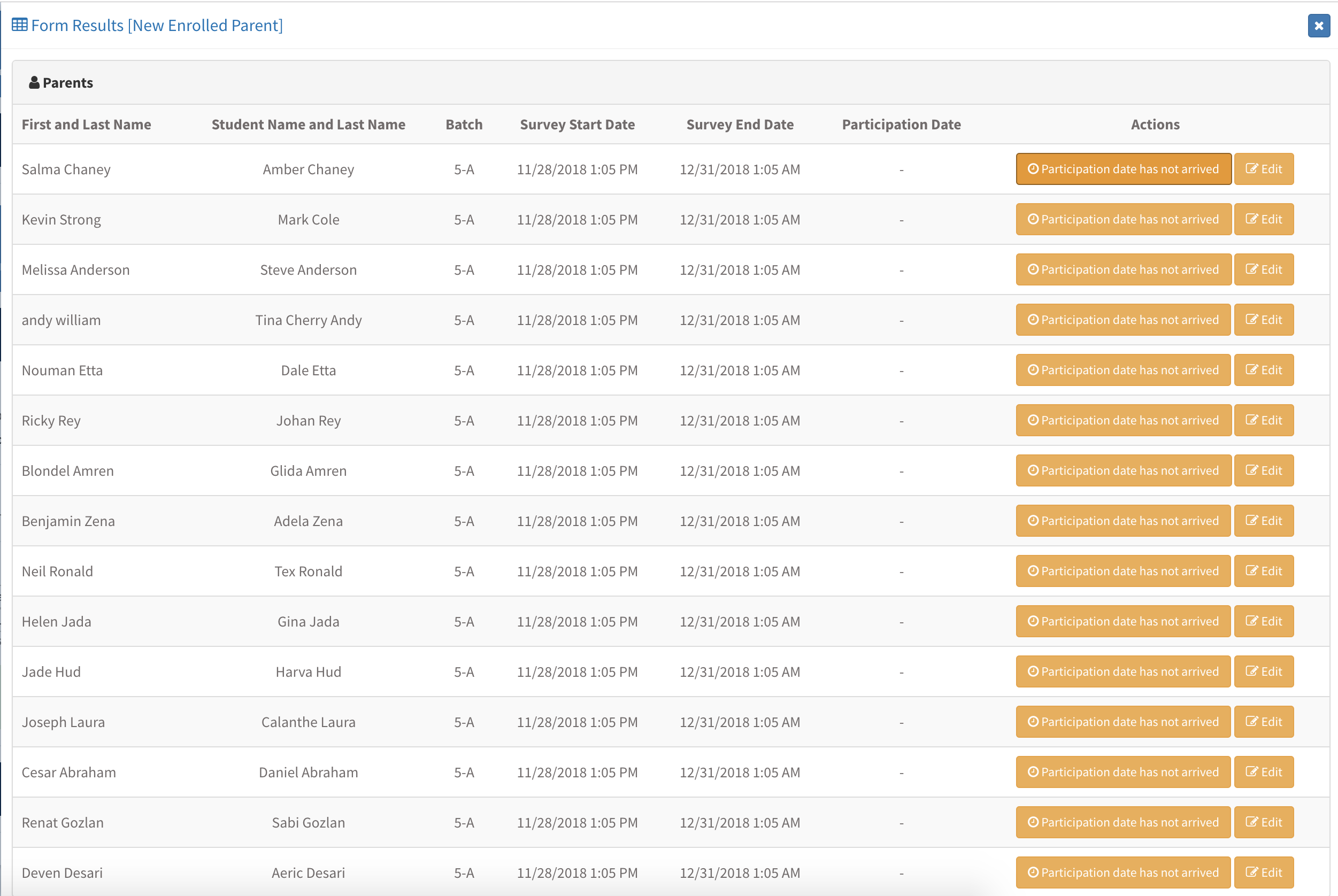The image size is (1338, 896).
Task: Open Edit for Jade Hud
Action: point(1264,672)
